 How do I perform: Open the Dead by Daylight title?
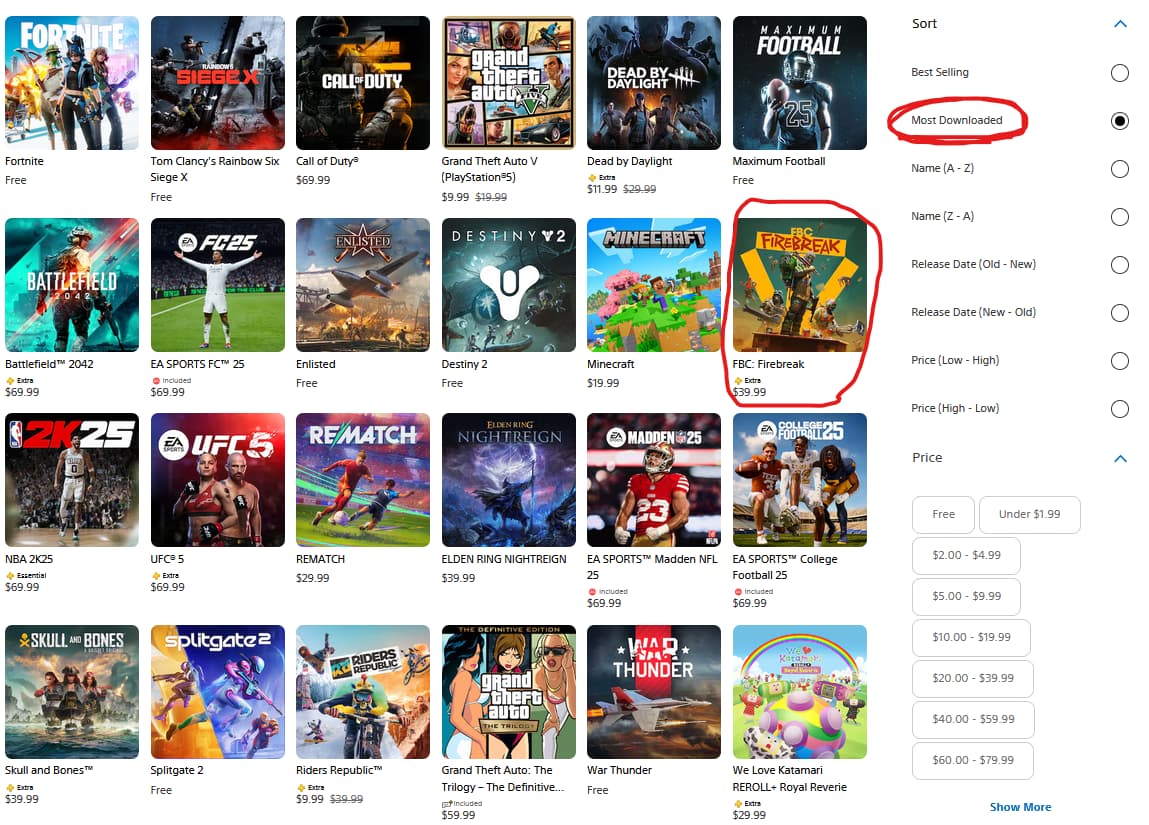click(629, 161)
